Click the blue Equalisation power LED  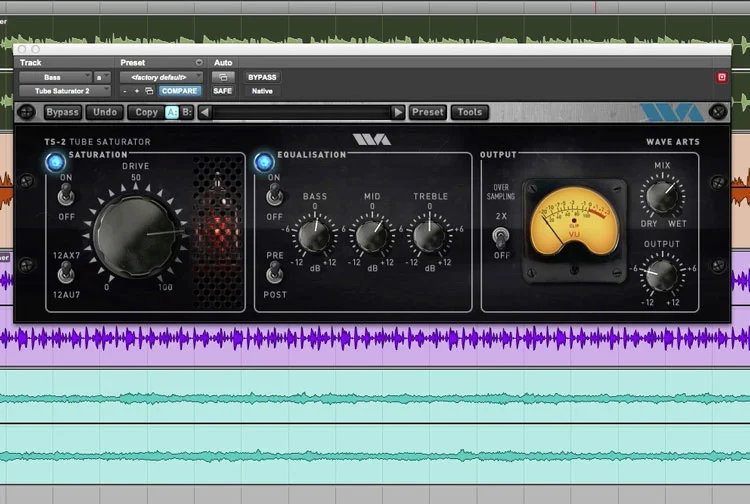coord(264,162)
